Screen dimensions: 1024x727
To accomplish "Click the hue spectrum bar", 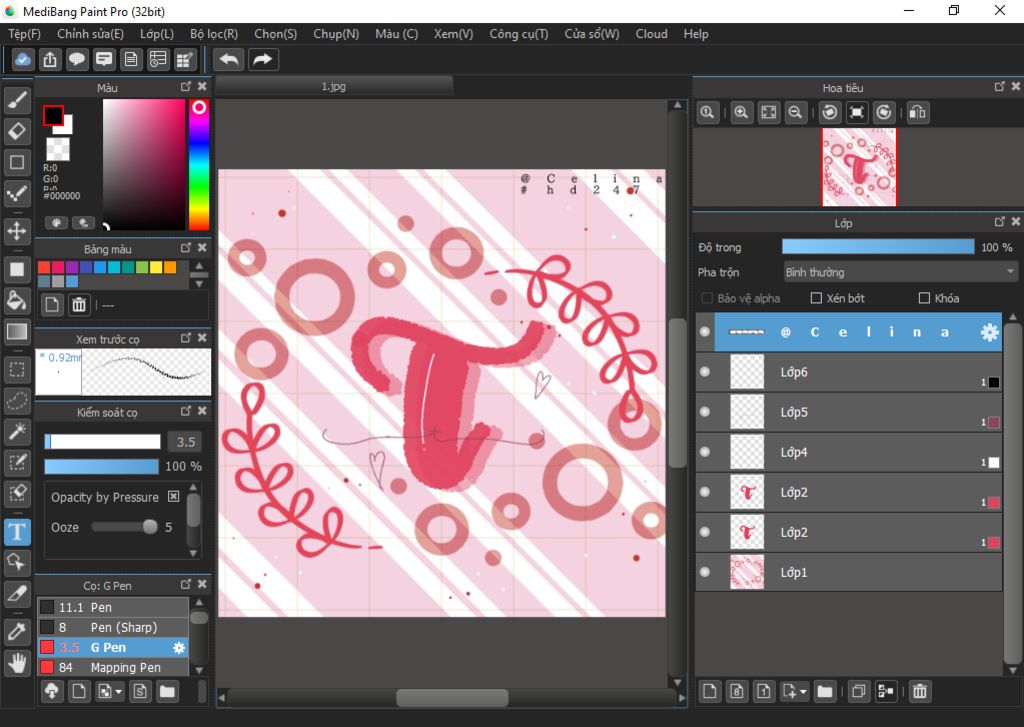I will (x=199, y=165).
